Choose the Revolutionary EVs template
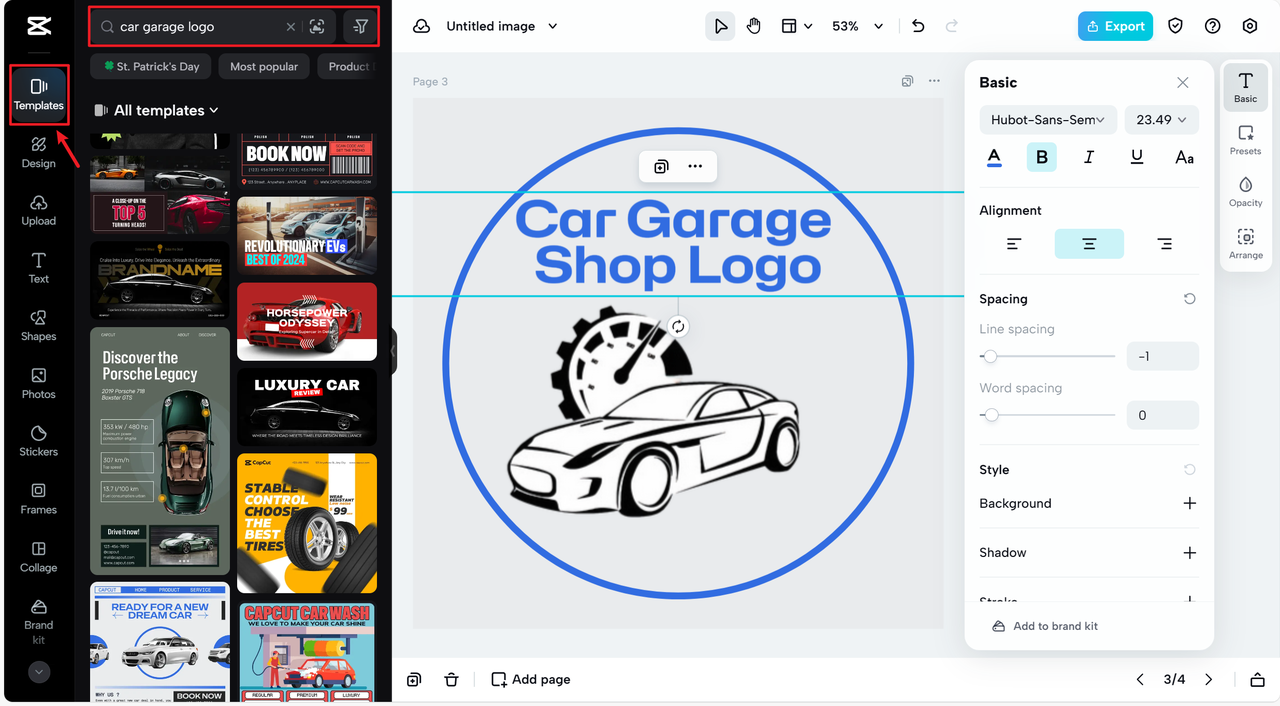The width and height of the screenshot is (1280, 706). (x=307, y=236)
